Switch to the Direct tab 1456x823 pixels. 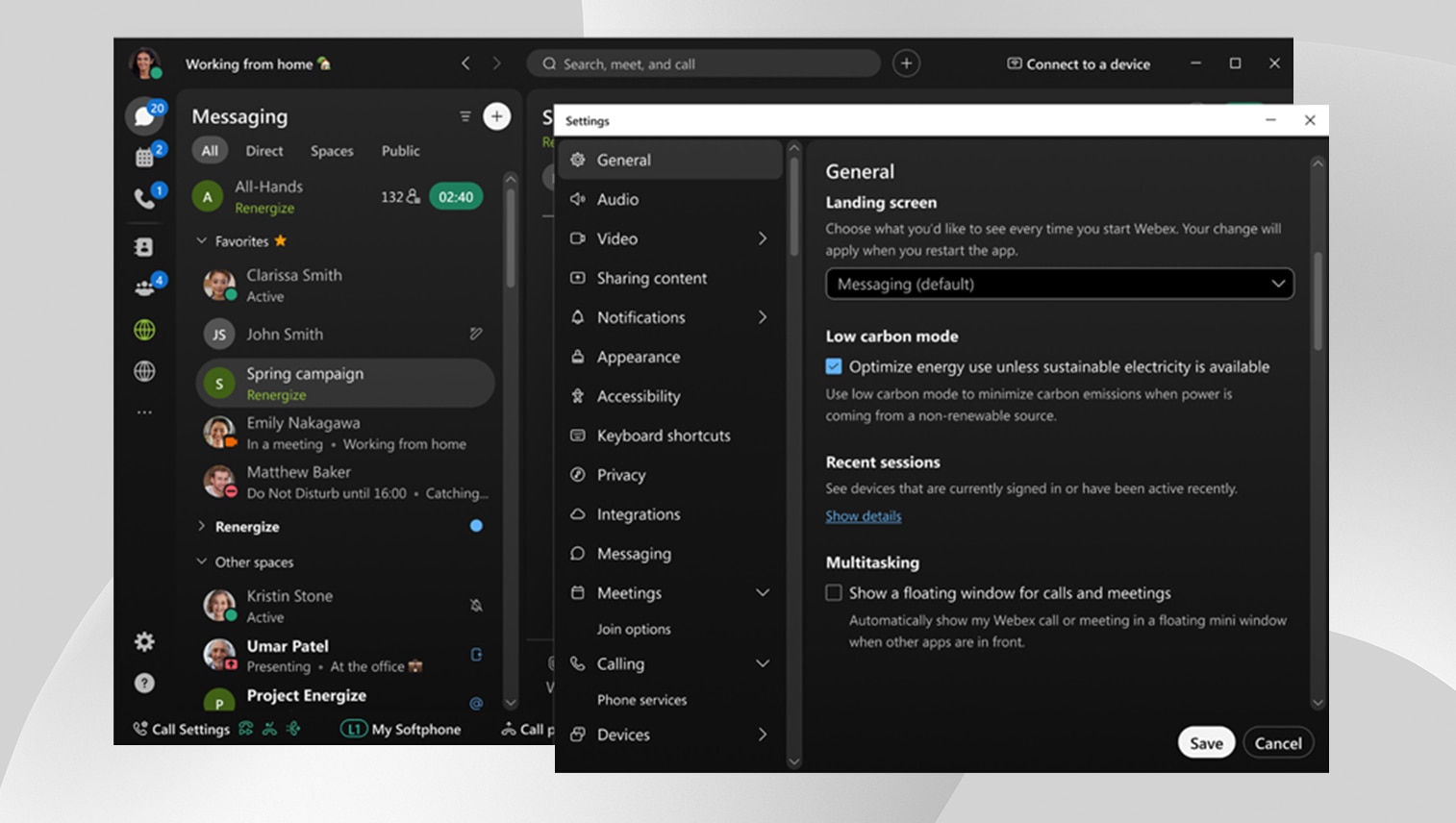264,151
